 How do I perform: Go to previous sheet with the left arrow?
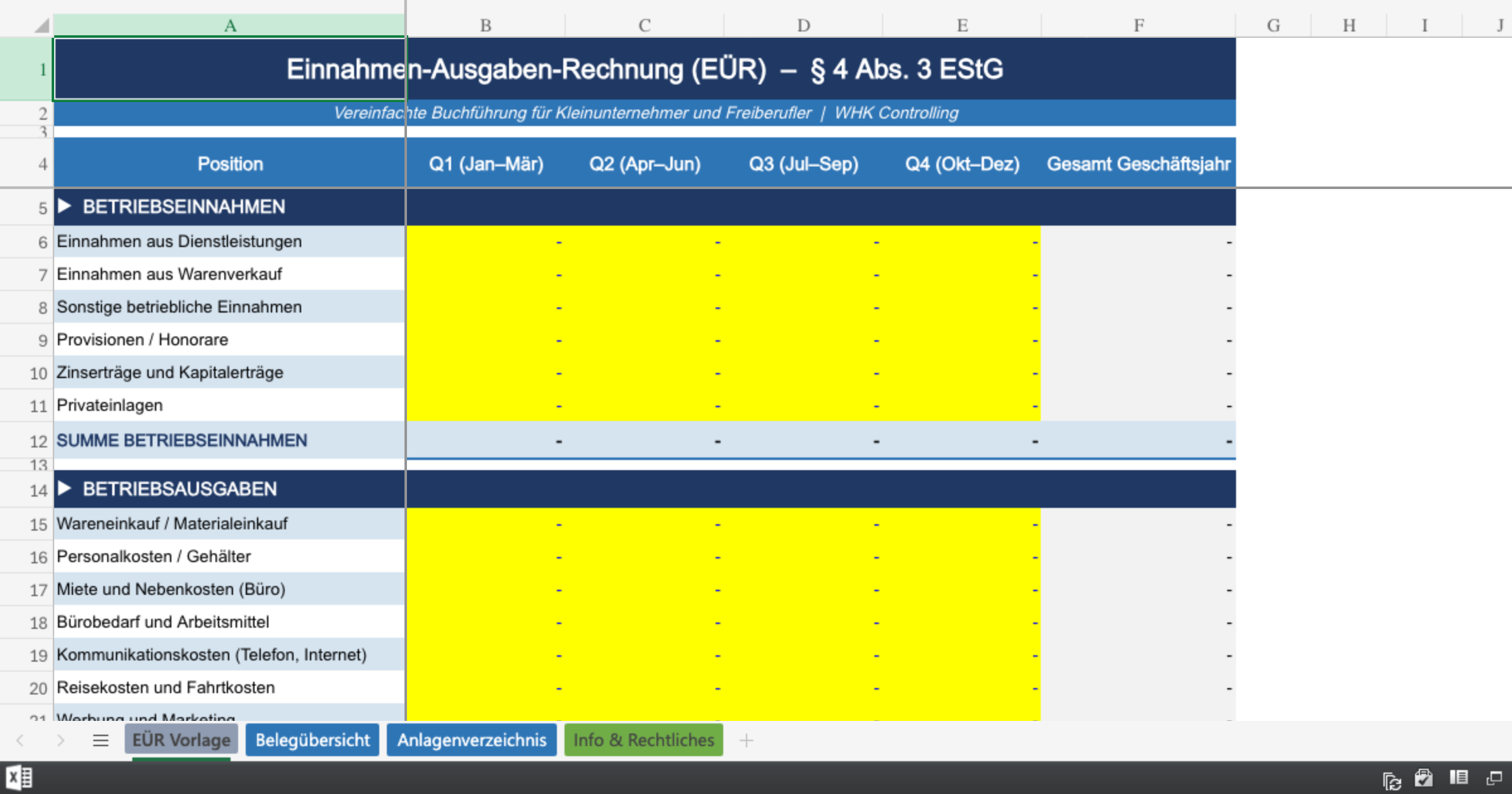point(20,740)
